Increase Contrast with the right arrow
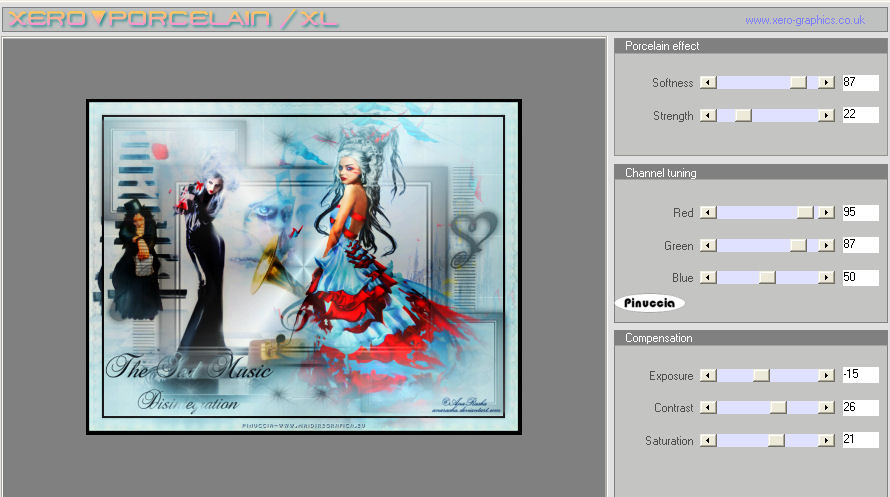This screenshot has width=890, height=497. pyautogui.click(x=826, y=407)
